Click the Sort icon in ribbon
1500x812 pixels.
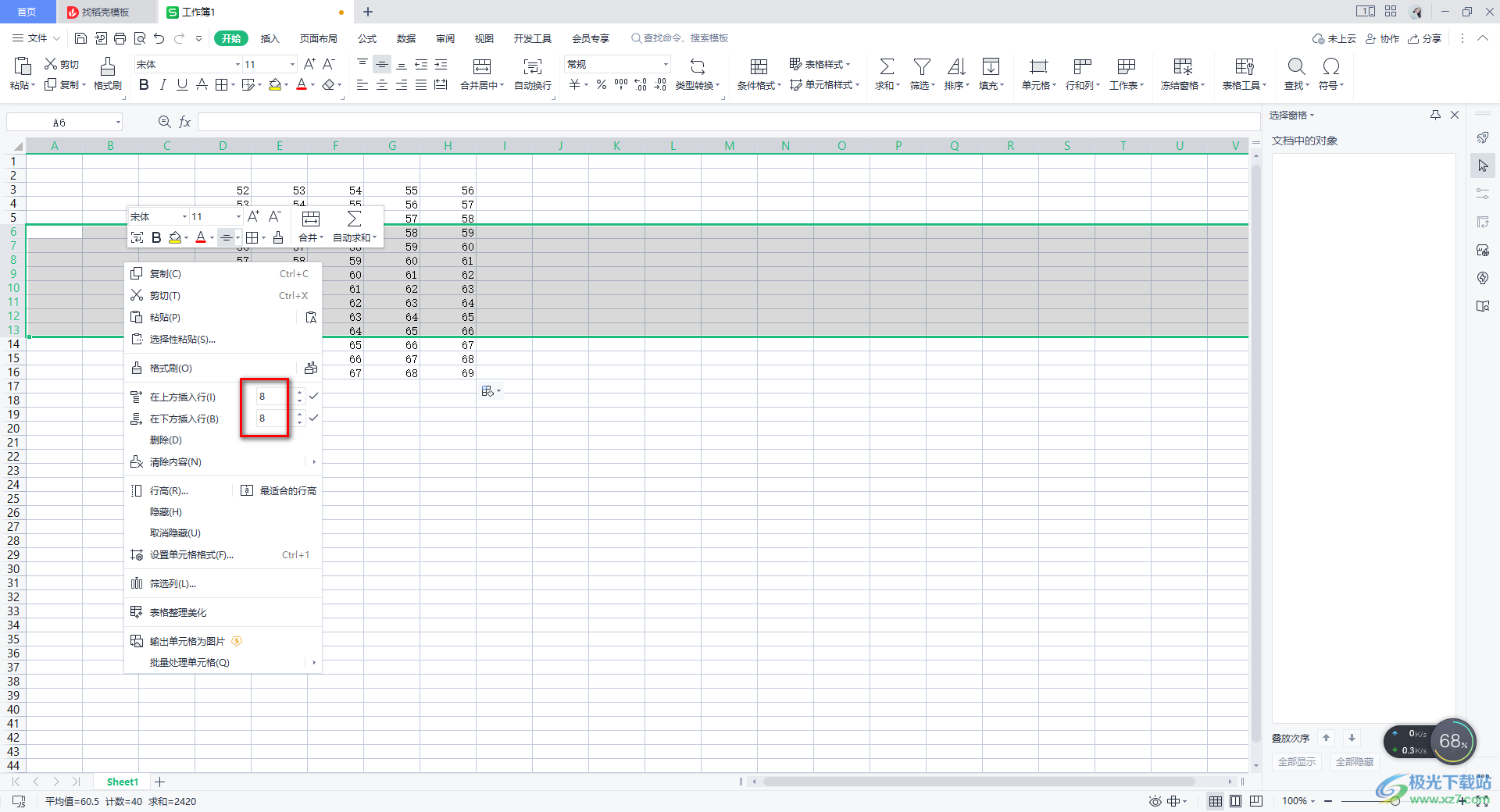click(x=956, y=66)
